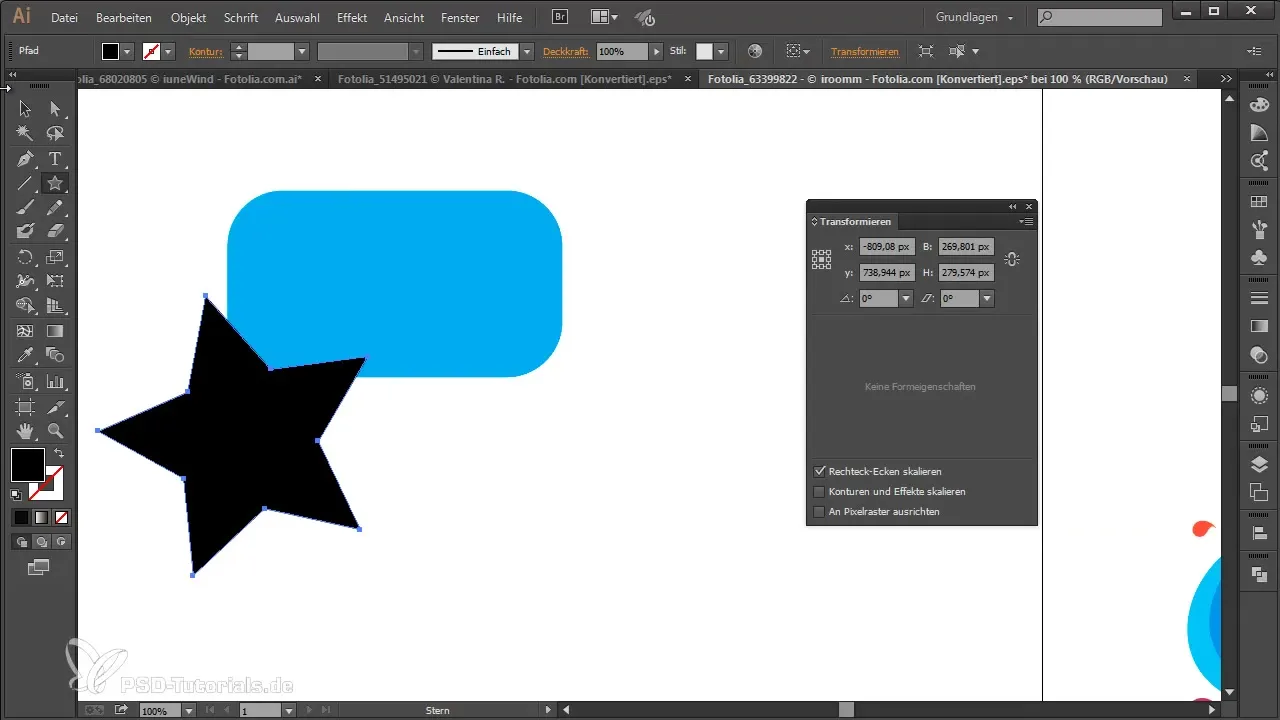Select the Free Transform tool
The width and height of the screenshot is (1280, 720).
point(55,282)
